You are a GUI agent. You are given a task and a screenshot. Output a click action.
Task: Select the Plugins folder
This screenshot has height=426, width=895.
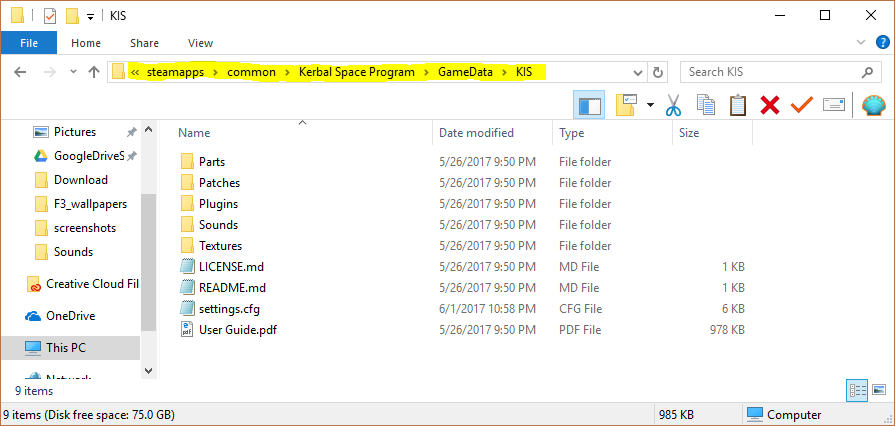[218, 204]
